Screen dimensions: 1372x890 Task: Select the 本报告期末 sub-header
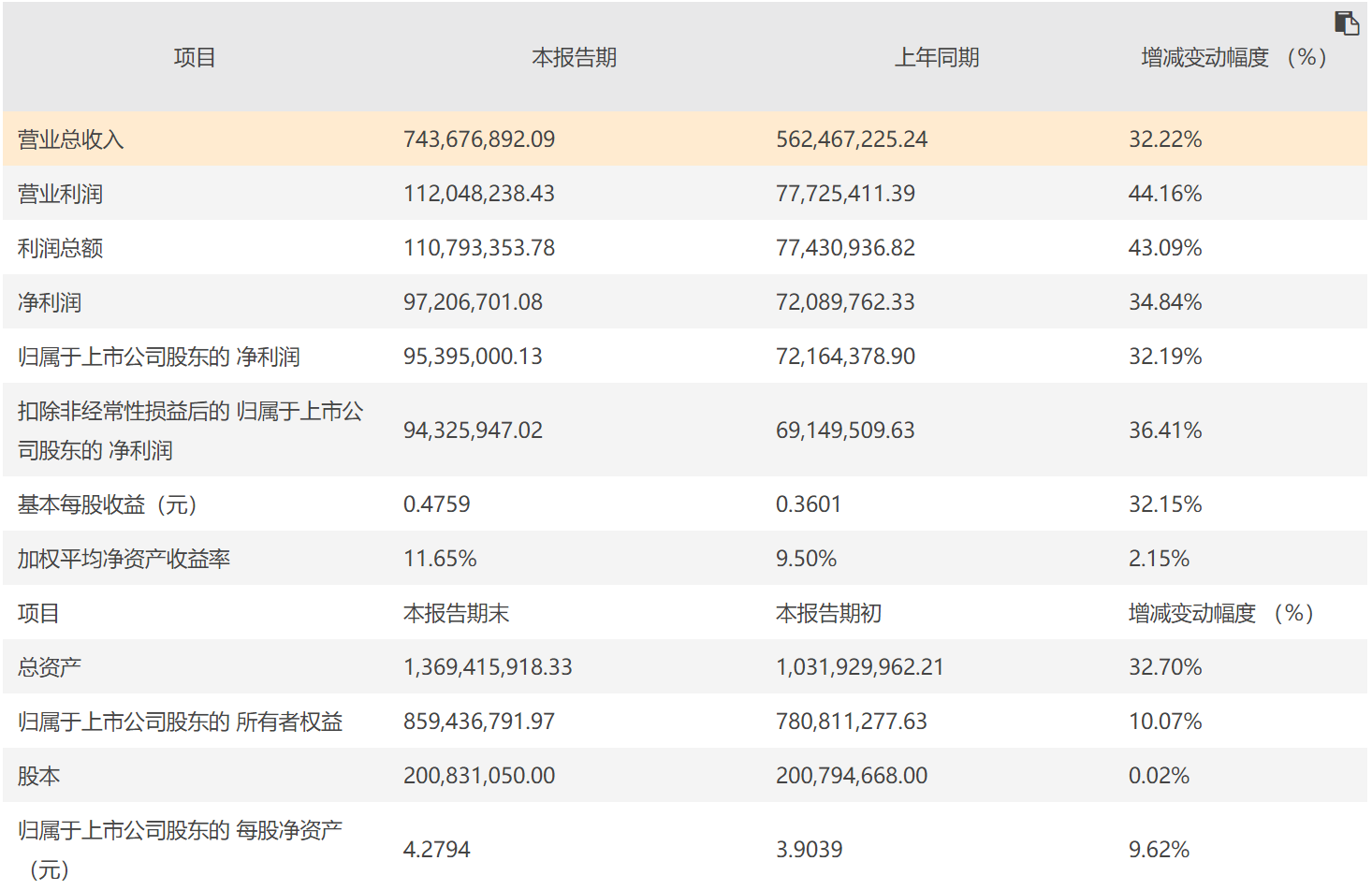[x=457, y=613]
